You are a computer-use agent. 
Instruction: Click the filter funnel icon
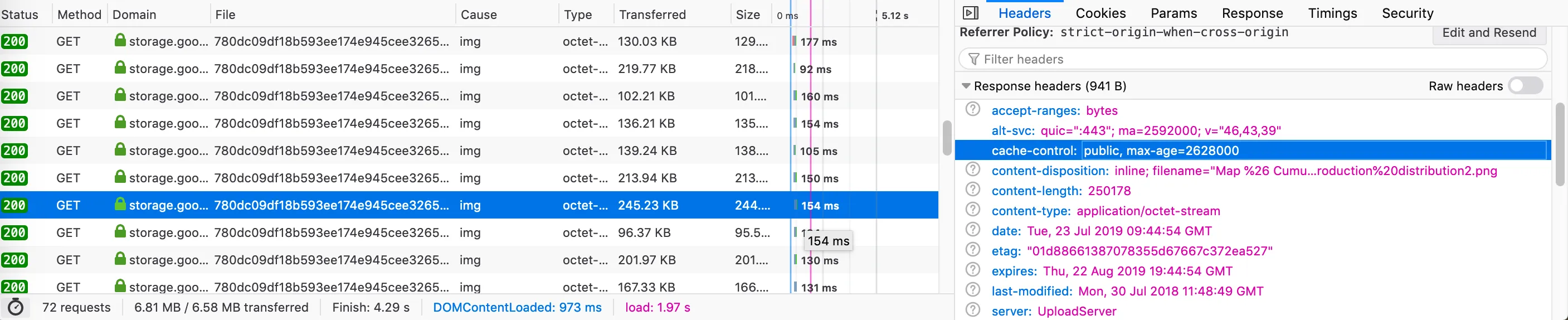point(974,59)
